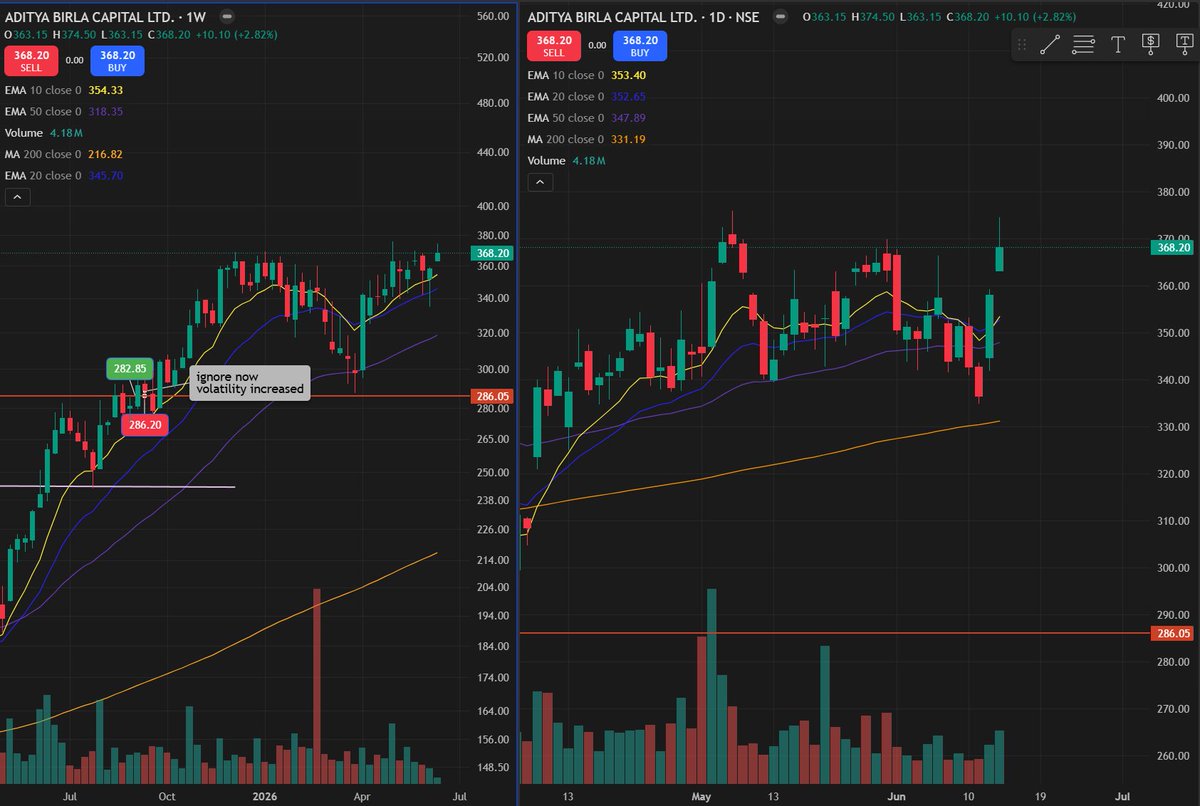The height and width of the screenshot is (806, 1200).
Task: Select the Price Note ($) tool
Action: 1150,44
